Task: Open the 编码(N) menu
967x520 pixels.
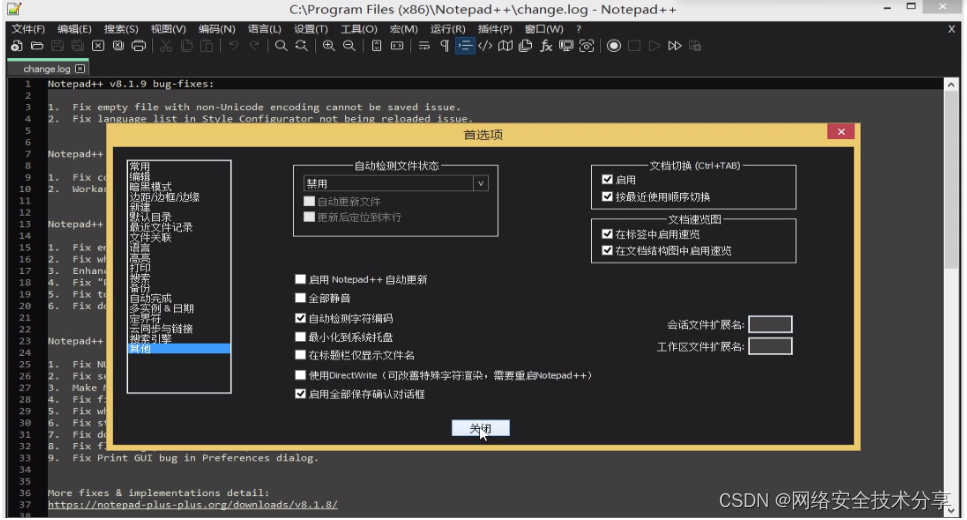Action: [x=217, y=29]
